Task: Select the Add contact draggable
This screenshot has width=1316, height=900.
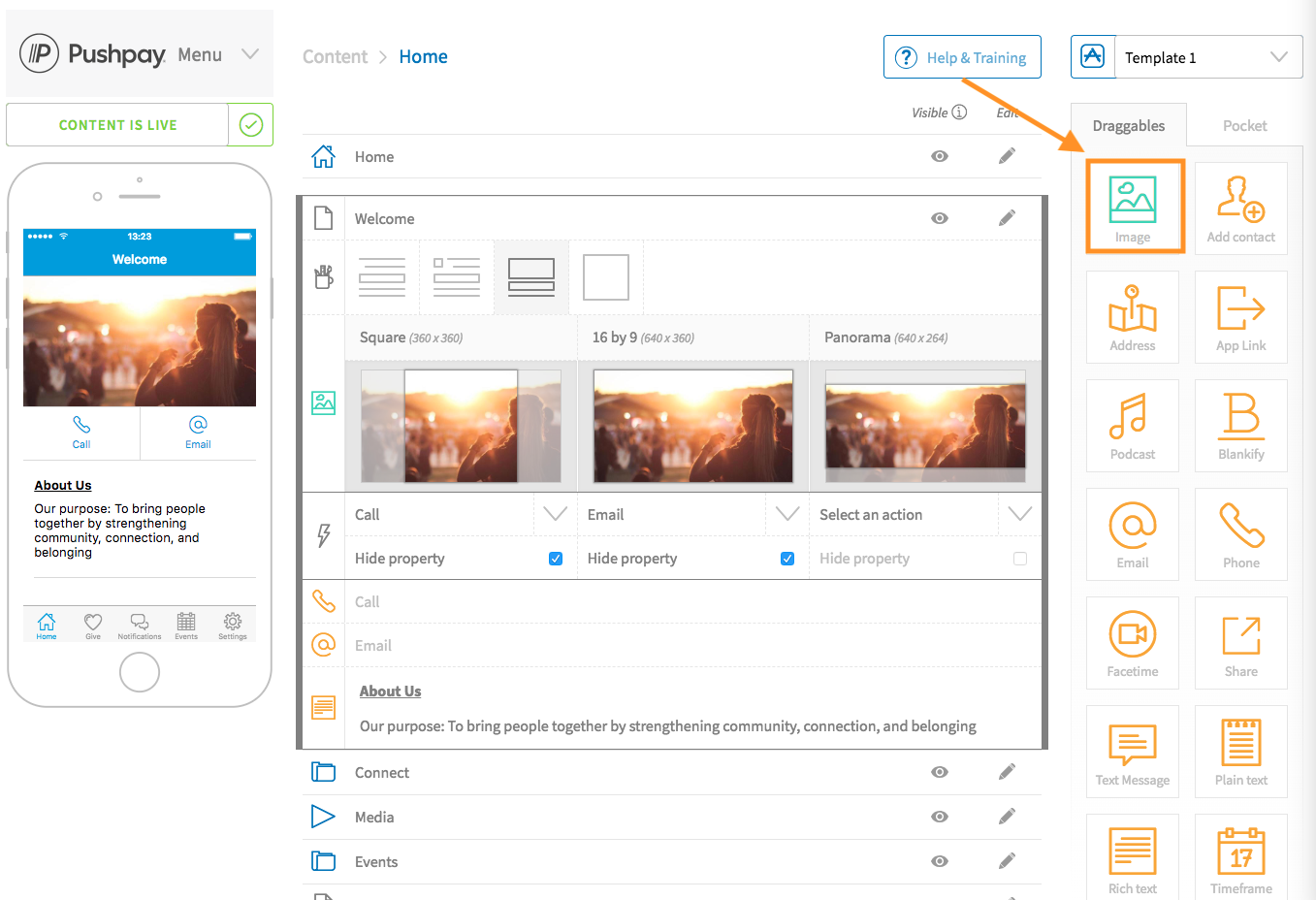Action: (x=1240, y=209)
